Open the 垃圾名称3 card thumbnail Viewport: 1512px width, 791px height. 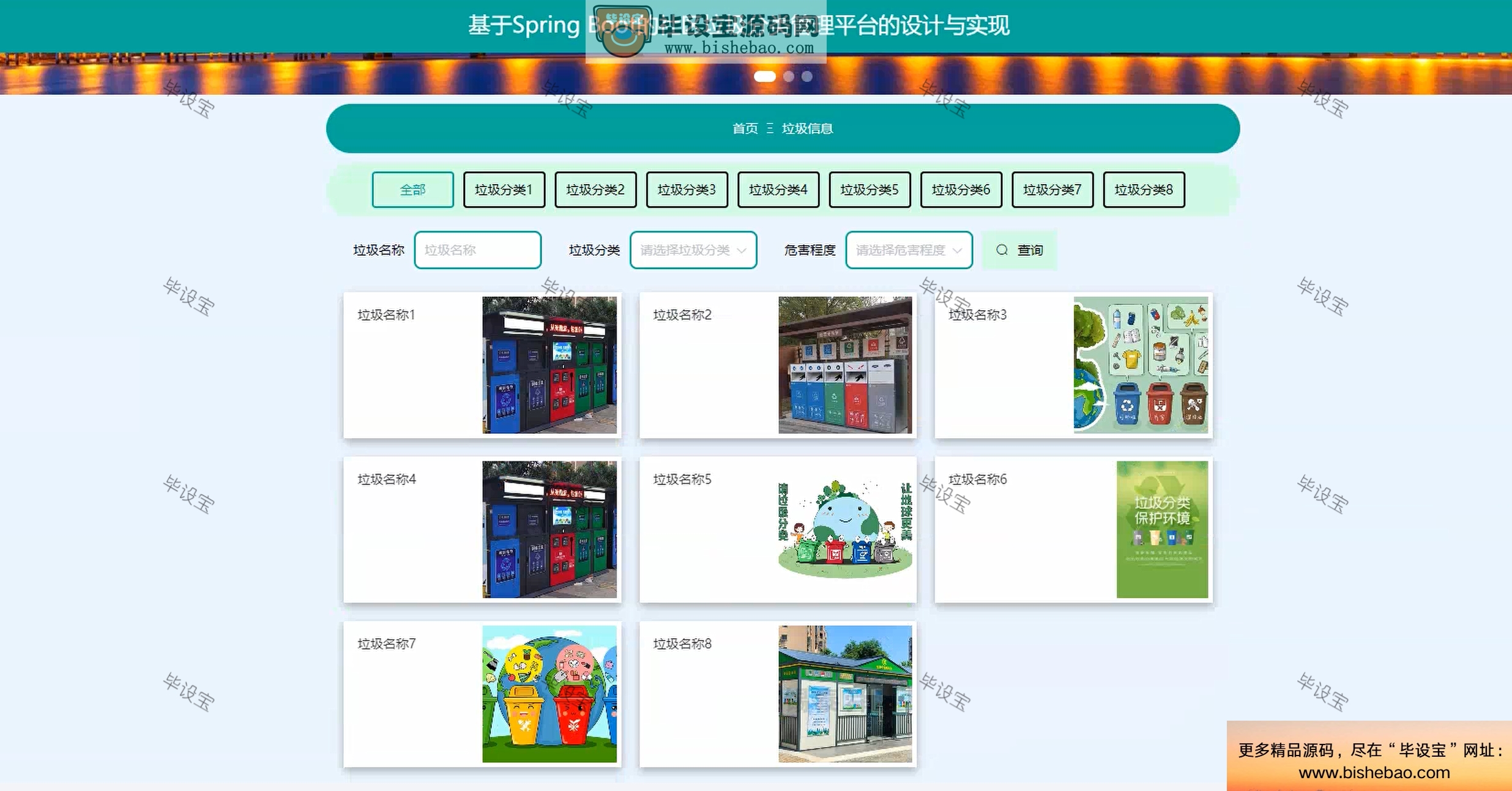(x=1141, y=365)
